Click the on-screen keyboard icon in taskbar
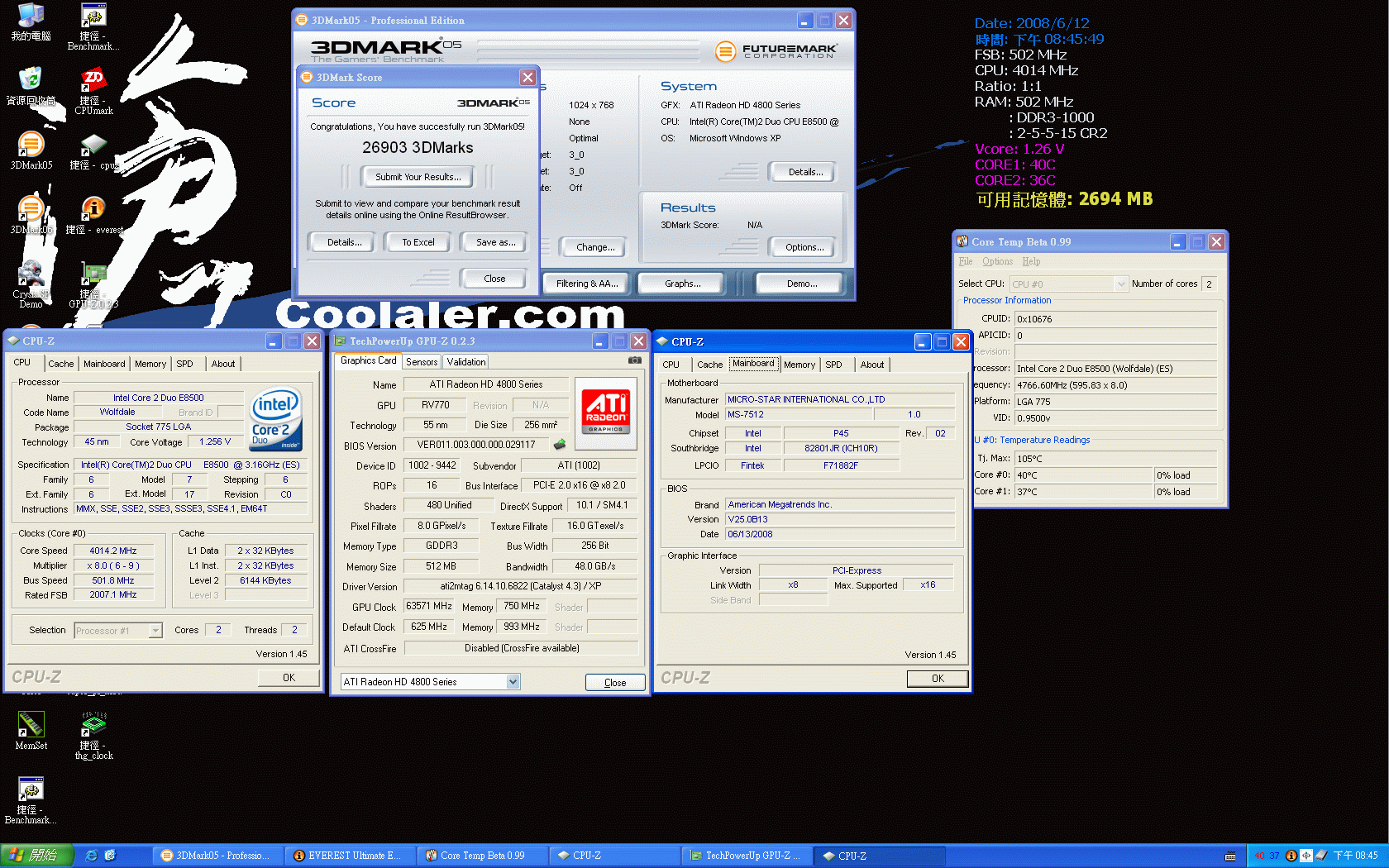 (x=1230, y=856)
